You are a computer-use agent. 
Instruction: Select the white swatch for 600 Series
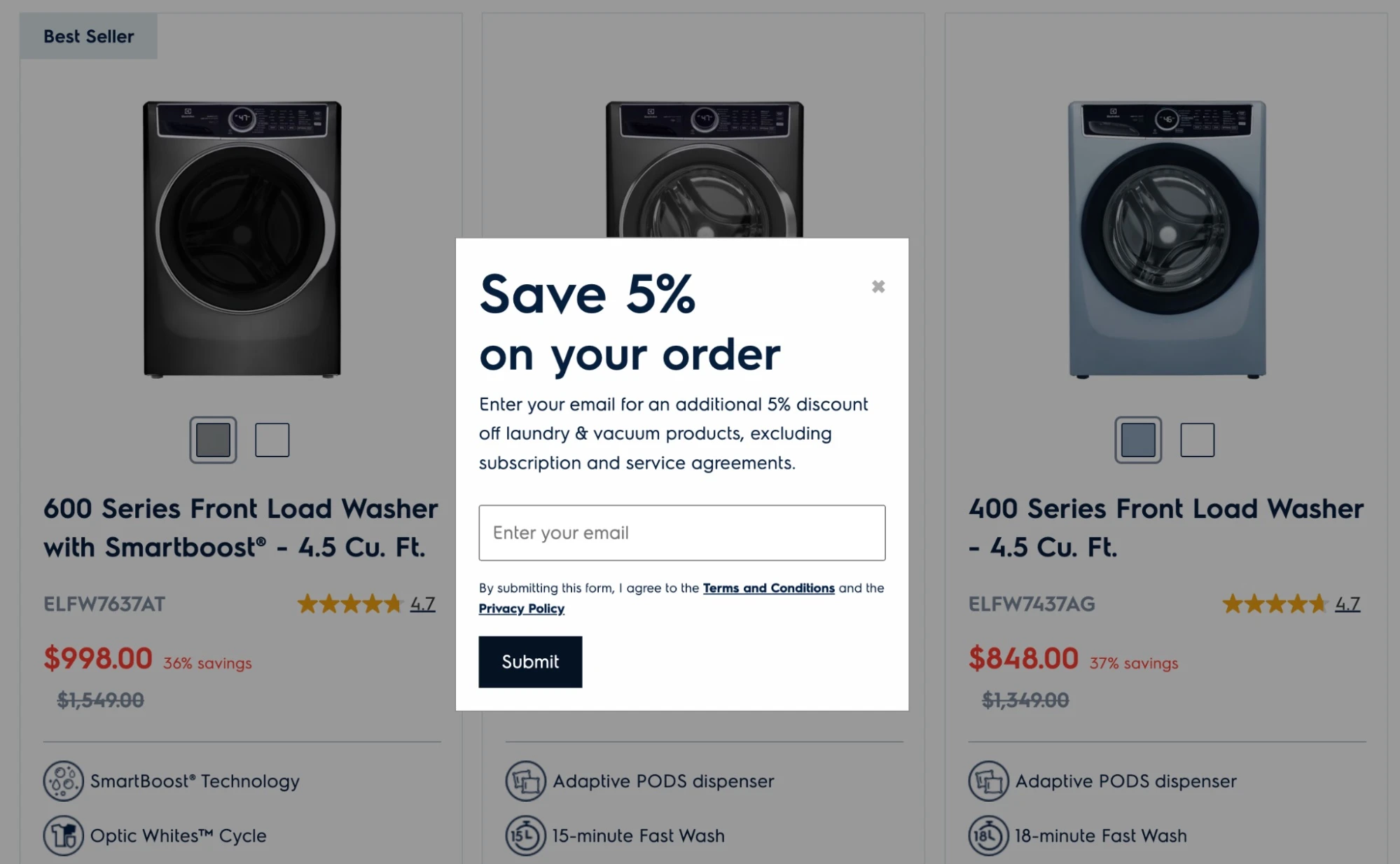(272, 440)
